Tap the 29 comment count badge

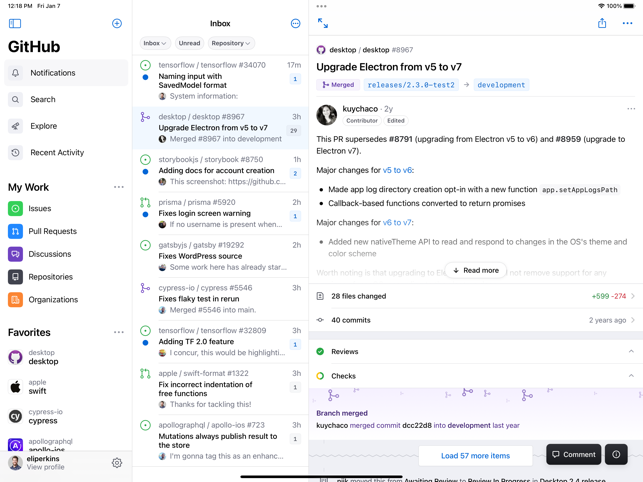pyautogui.click(x=294, y=131)
